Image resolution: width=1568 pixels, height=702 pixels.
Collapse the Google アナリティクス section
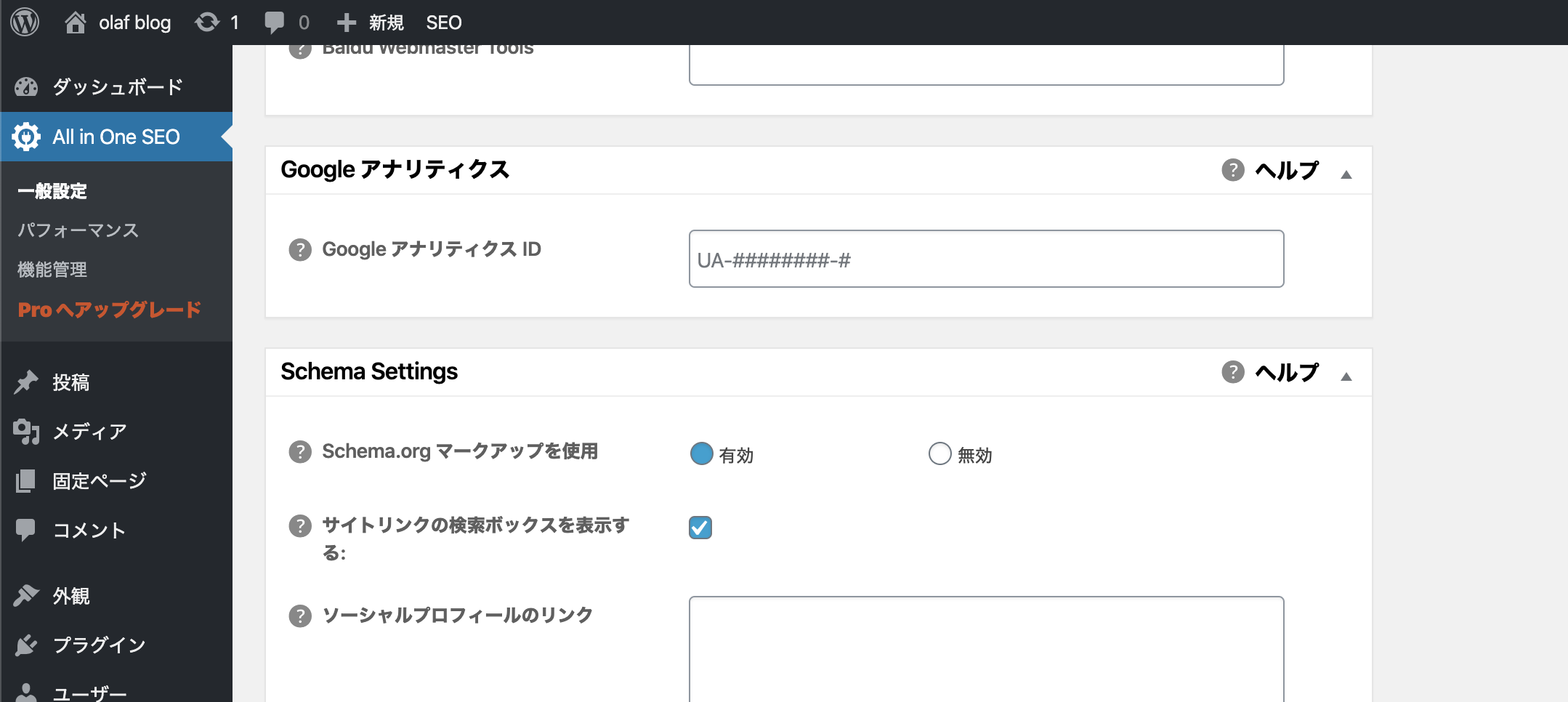(1347, 174)
